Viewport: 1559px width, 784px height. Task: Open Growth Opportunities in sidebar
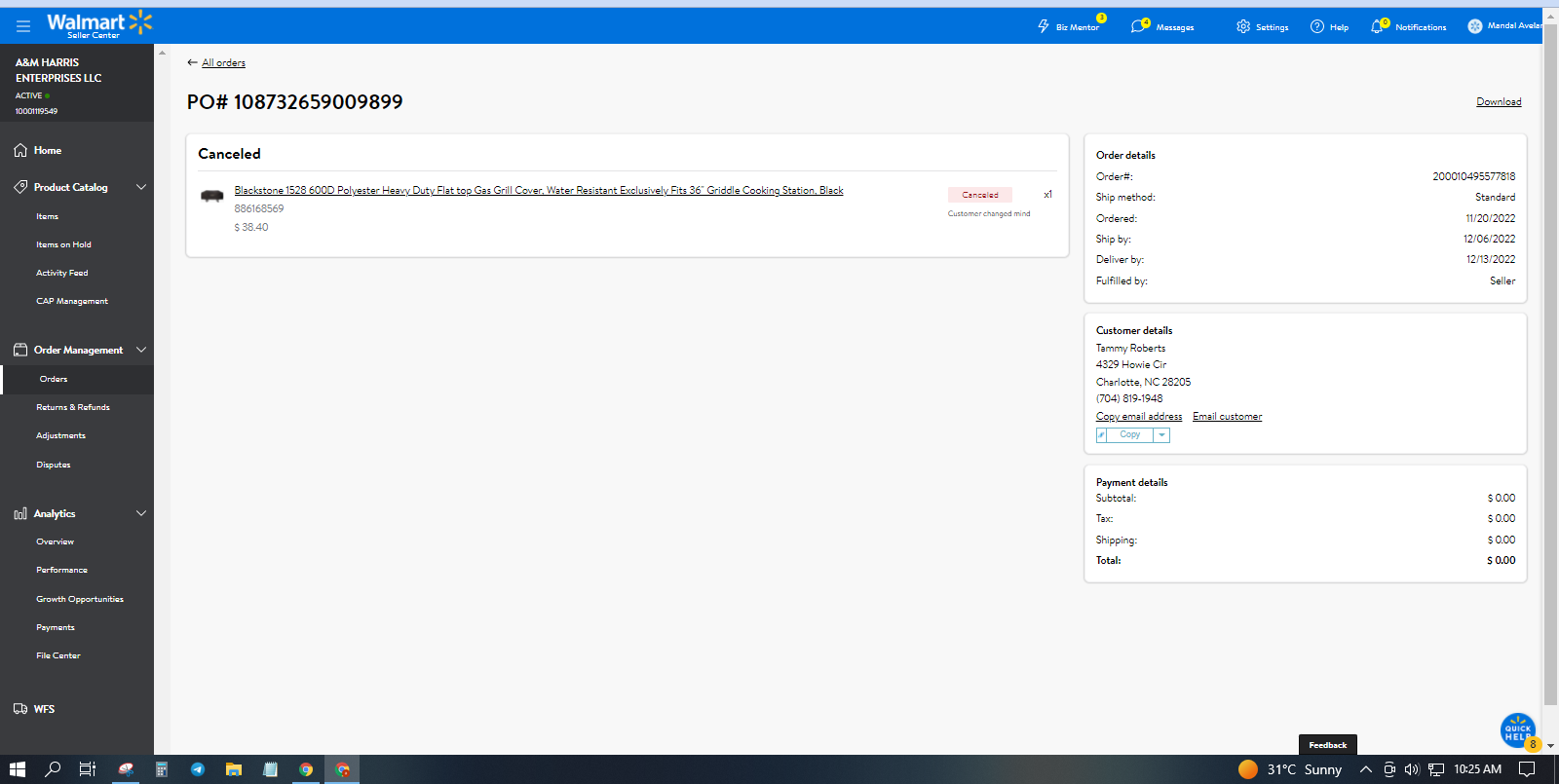coord(80,599)
